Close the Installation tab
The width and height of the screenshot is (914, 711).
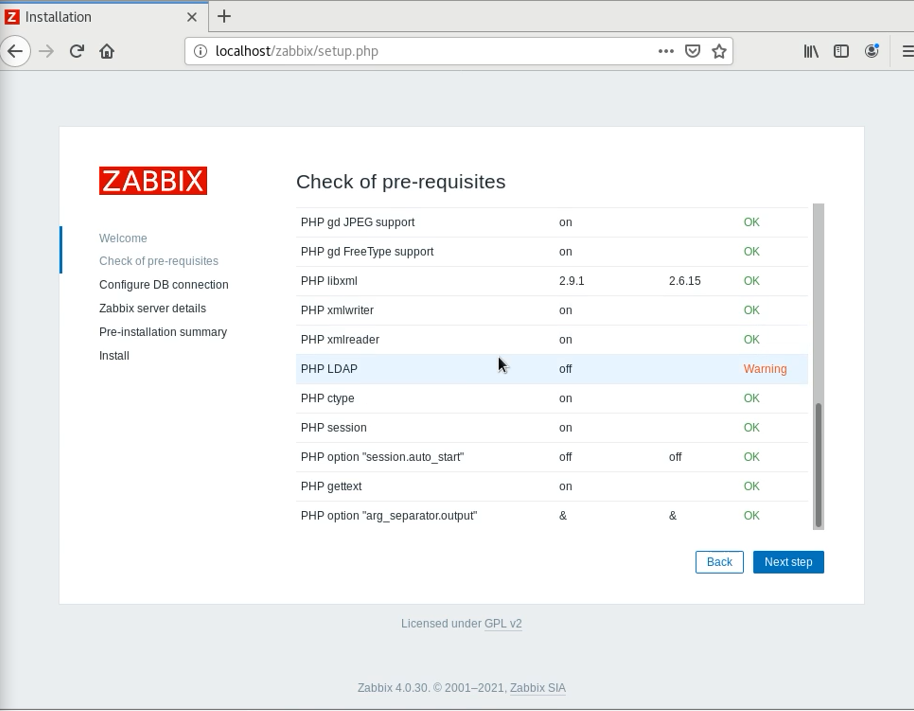(x=192, y=17)
